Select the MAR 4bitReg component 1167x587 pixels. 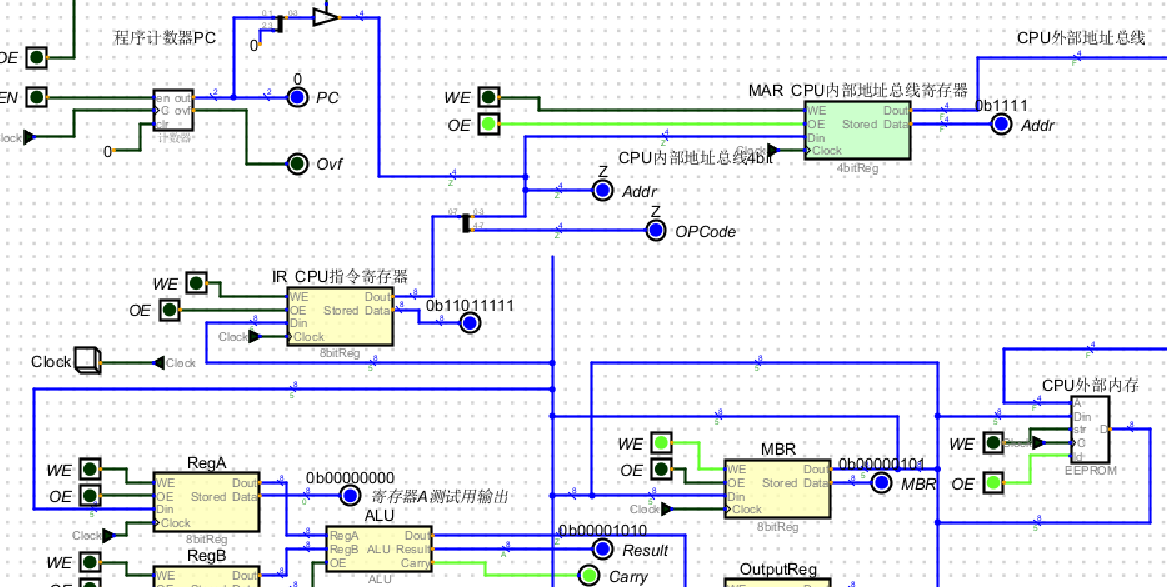coord(857,130)
